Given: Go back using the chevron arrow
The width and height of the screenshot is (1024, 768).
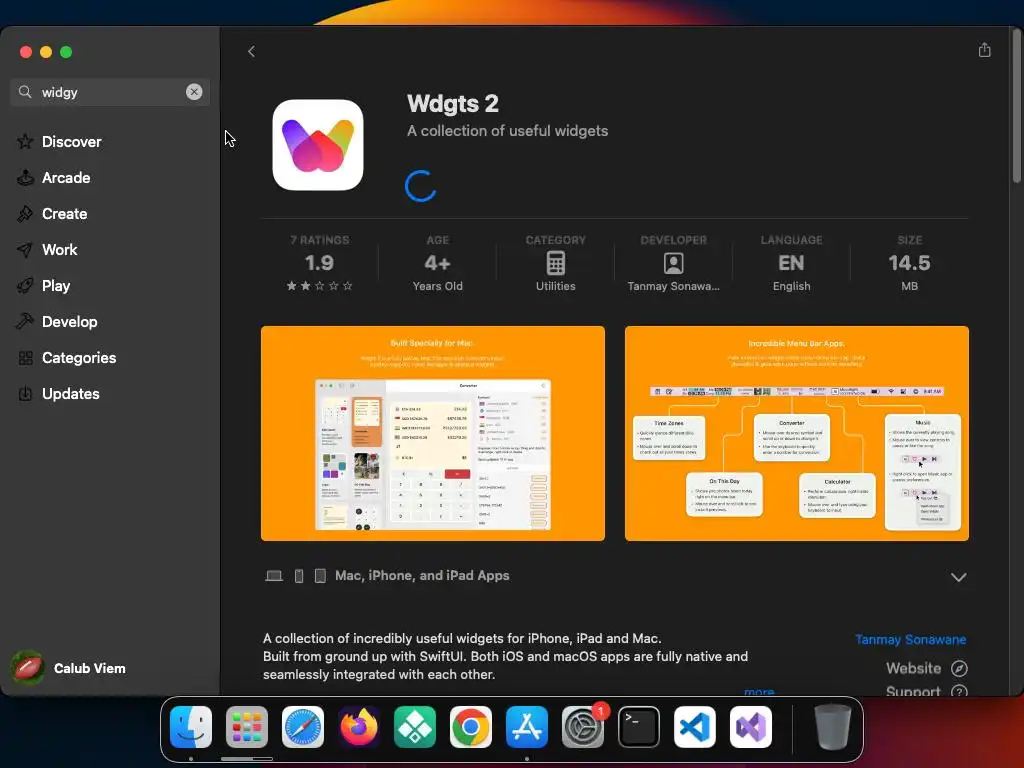Looking at the screenshot, I should (x=251, y=52).
